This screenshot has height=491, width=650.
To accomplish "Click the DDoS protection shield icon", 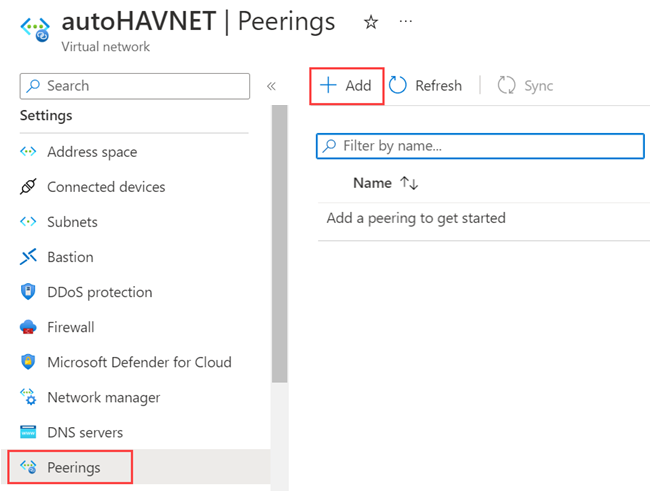I will [x=28, y=292].
